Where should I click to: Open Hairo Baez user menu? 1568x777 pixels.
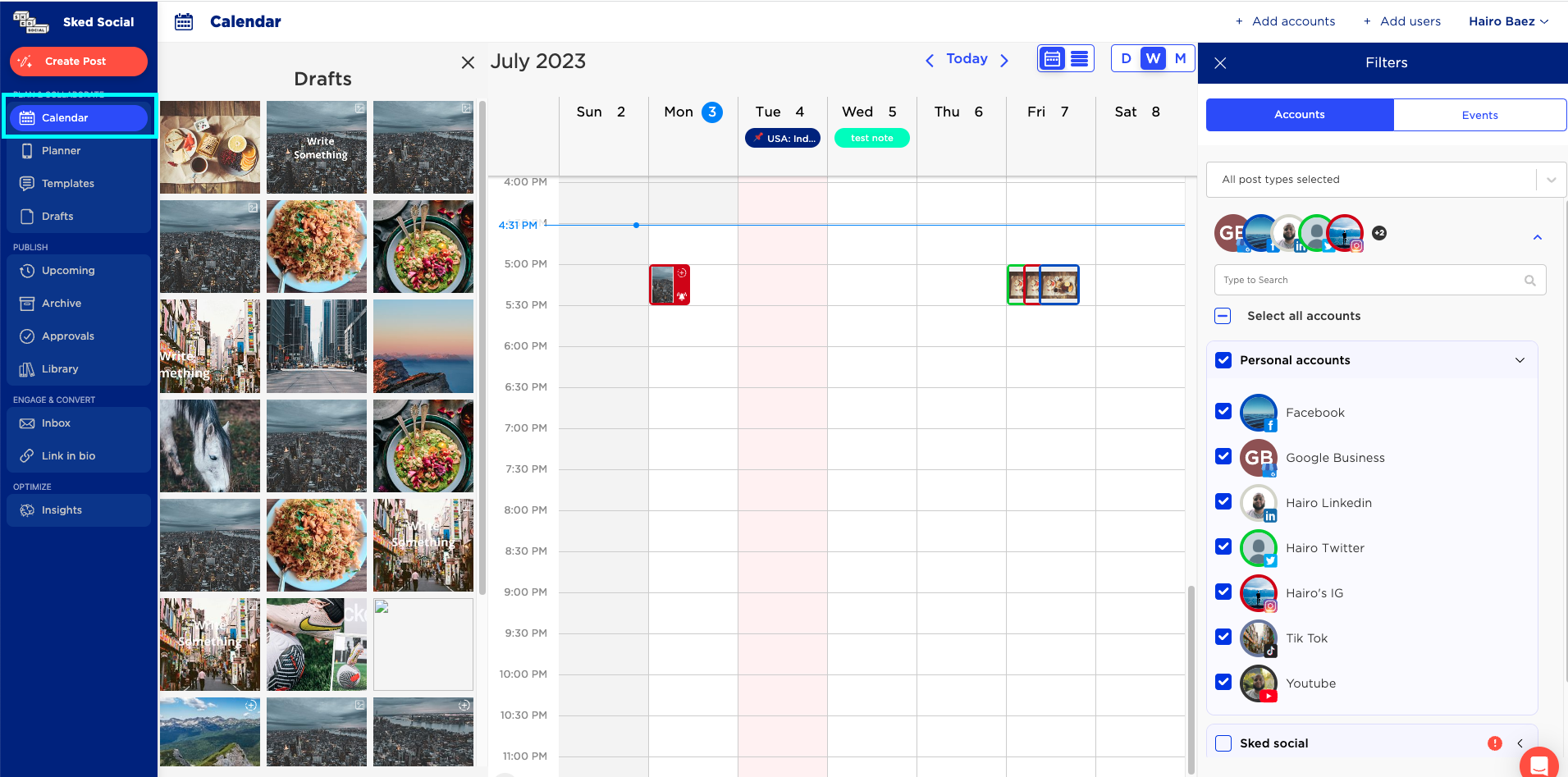point(1508,21)
